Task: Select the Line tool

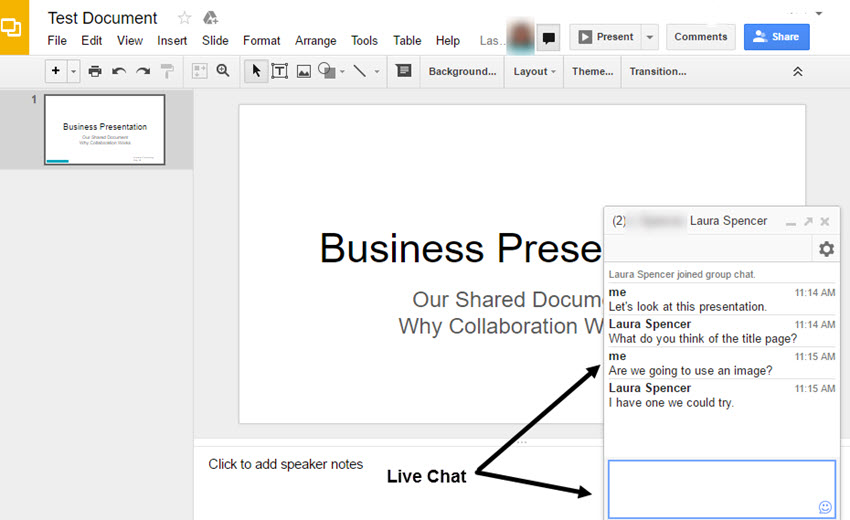Action: coord(360,71)
